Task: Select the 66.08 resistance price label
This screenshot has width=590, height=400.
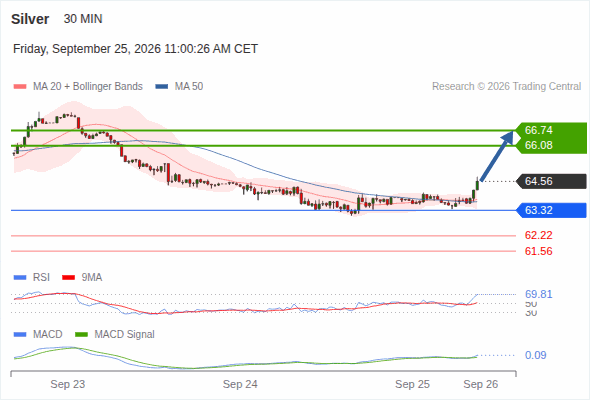Action: (538, 145)
